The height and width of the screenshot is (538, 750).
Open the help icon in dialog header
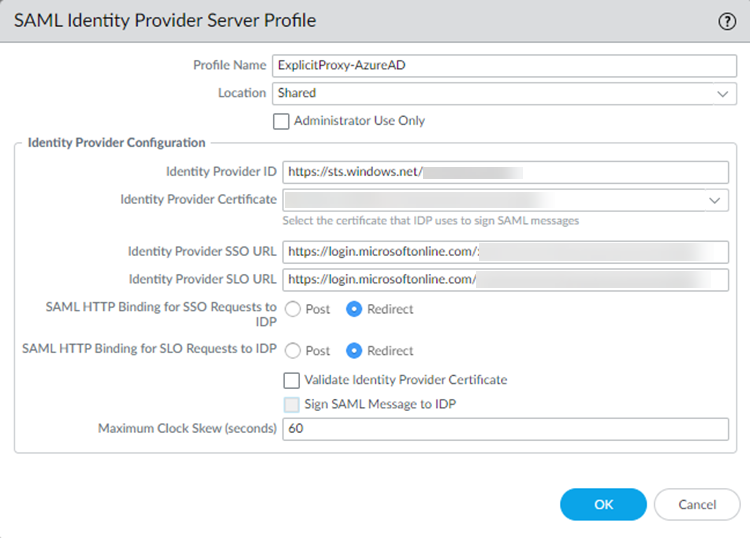[727, 22]
